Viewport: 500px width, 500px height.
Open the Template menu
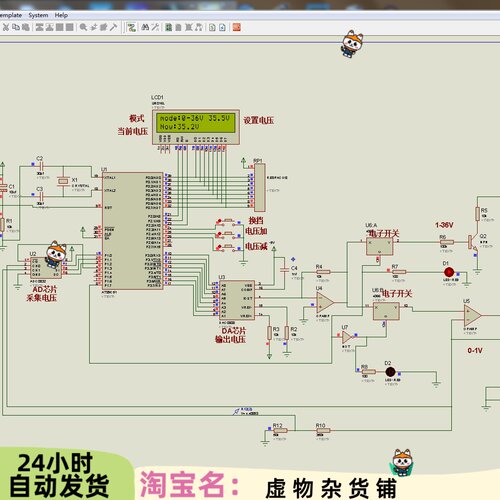click(x=10, y=15)
